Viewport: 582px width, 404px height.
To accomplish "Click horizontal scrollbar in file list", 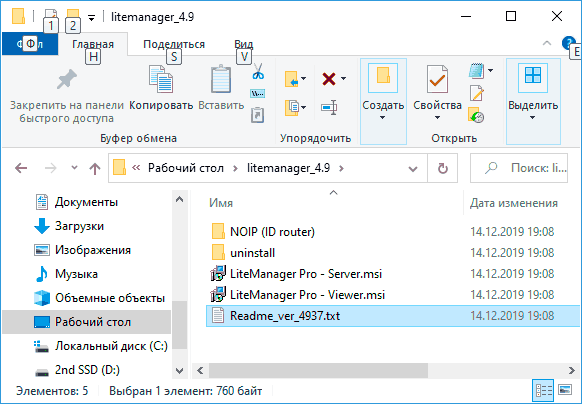I will (x=318, y=370).
